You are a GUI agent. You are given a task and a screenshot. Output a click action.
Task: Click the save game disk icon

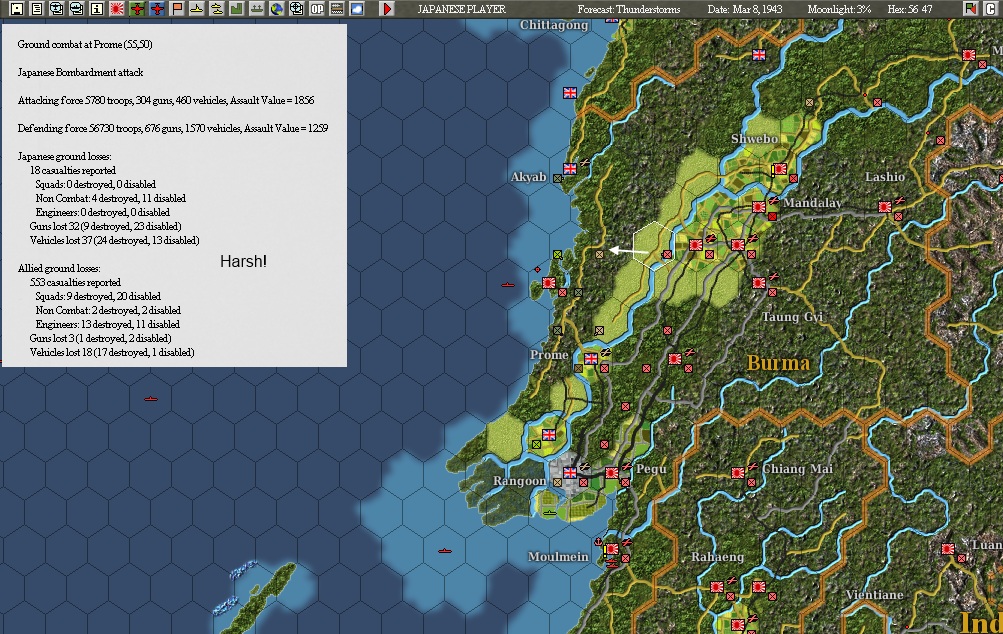pyautogui.click(x=17, y=8)
